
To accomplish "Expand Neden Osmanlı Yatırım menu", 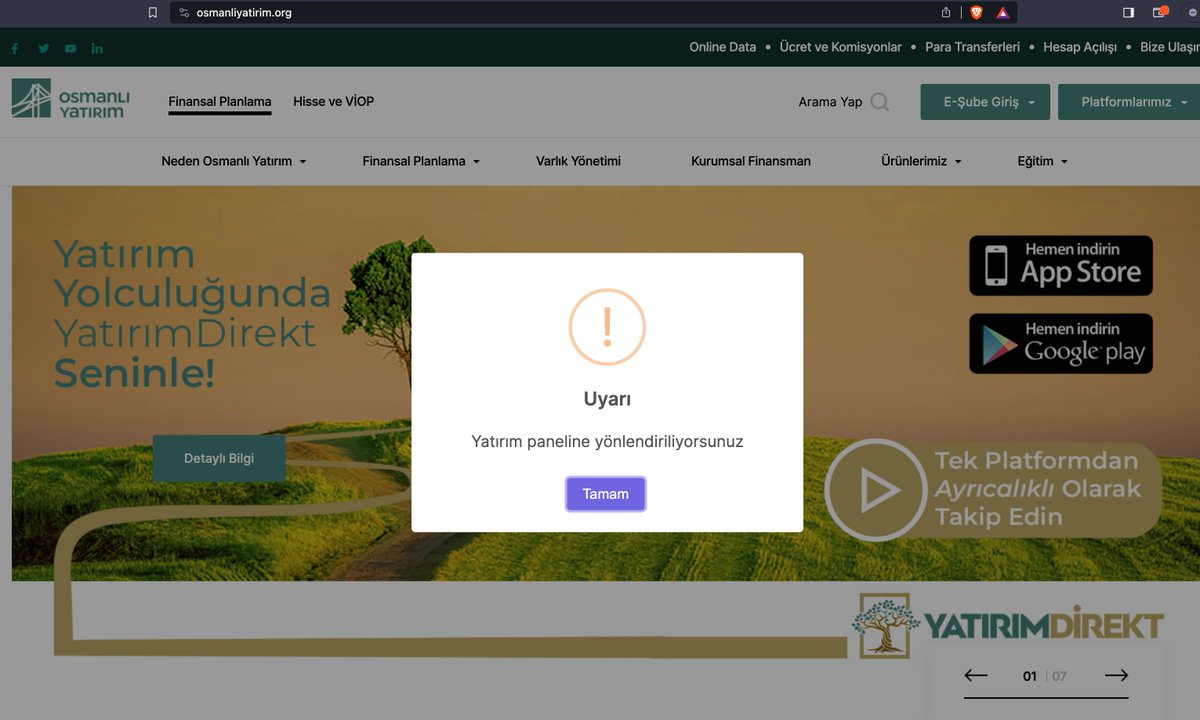I will point(234,161).
